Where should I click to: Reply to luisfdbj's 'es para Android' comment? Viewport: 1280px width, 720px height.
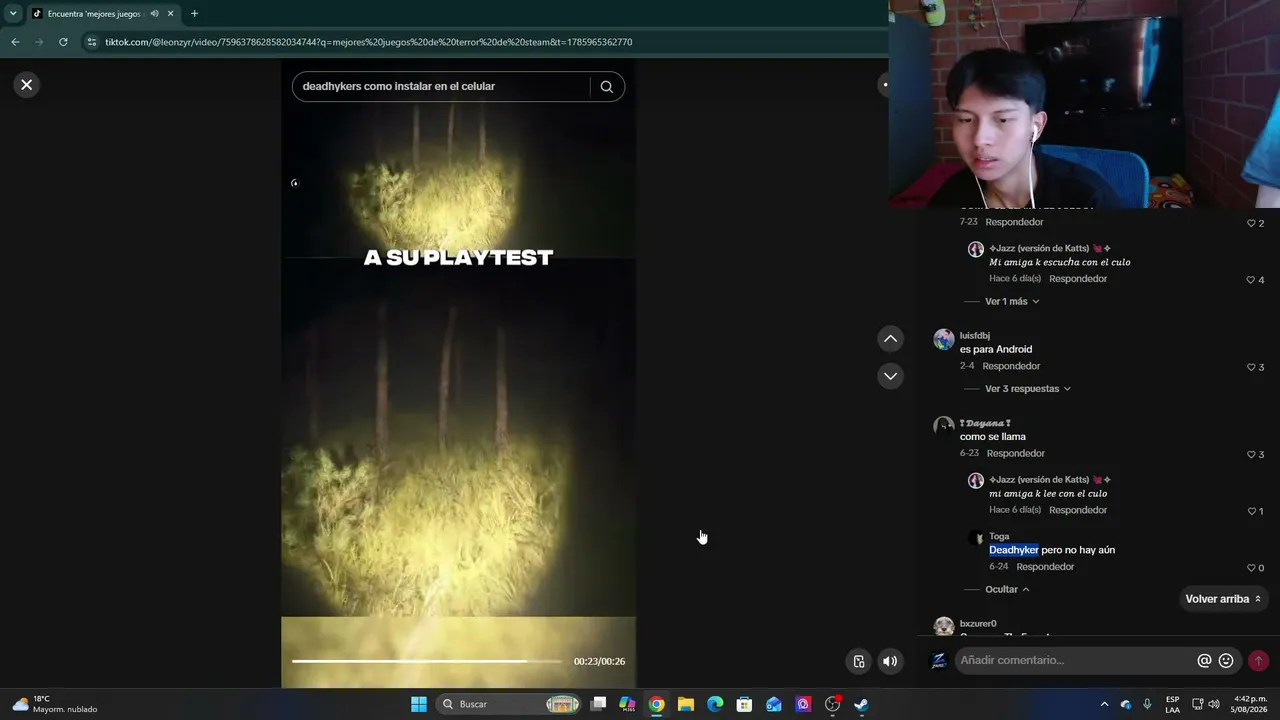pos(1011,366)
